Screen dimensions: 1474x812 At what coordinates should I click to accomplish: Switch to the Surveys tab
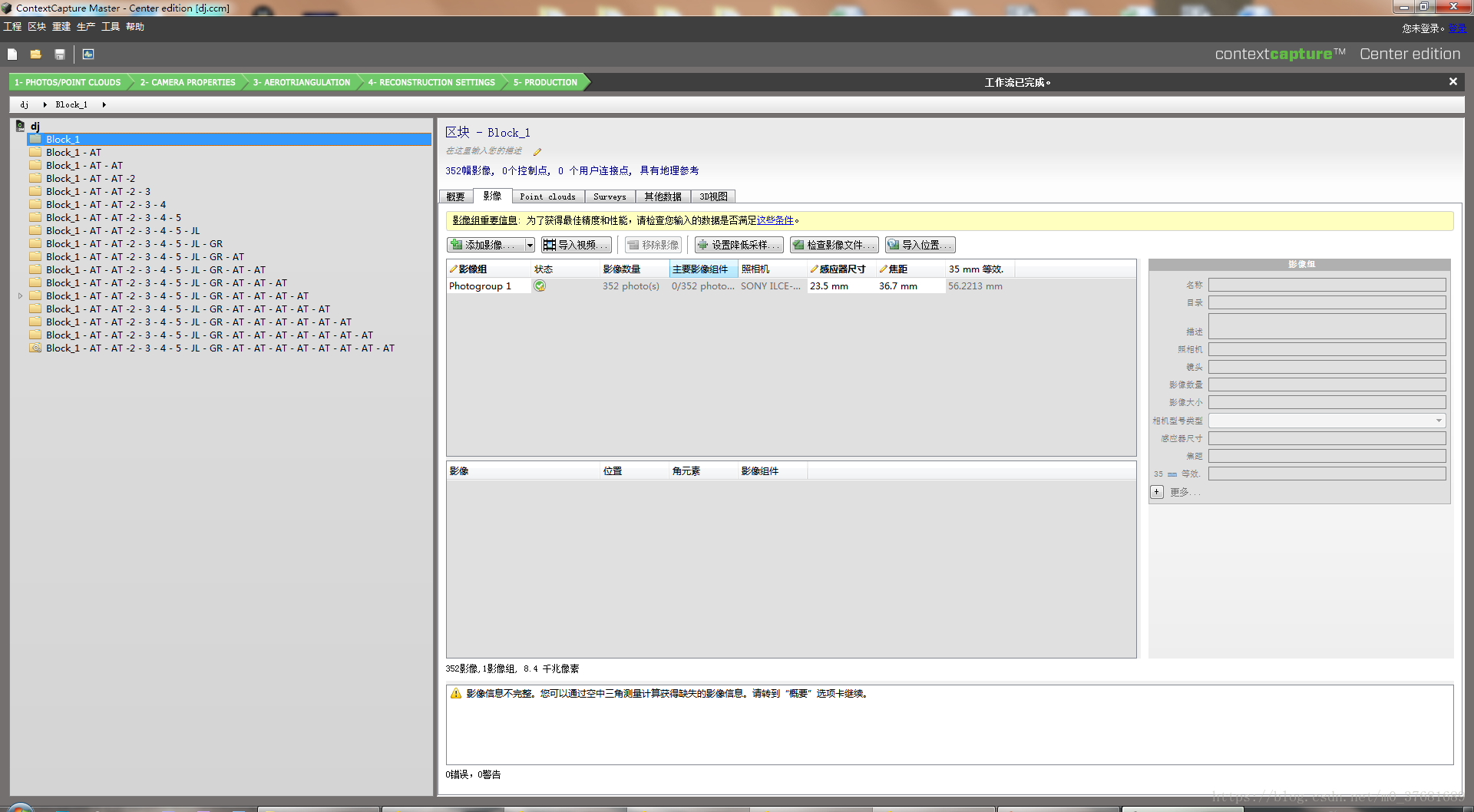(x=610, y=196)
